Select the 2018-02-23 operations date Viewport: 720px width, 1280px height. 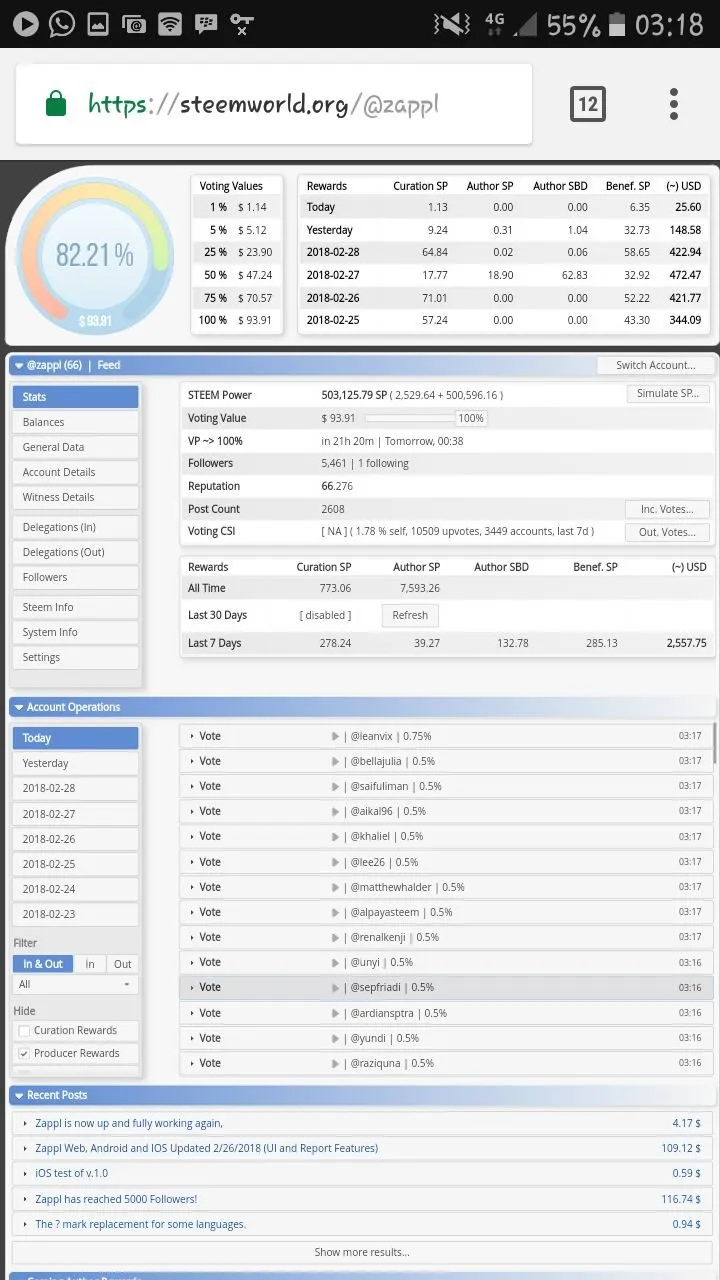pos(75,914)
